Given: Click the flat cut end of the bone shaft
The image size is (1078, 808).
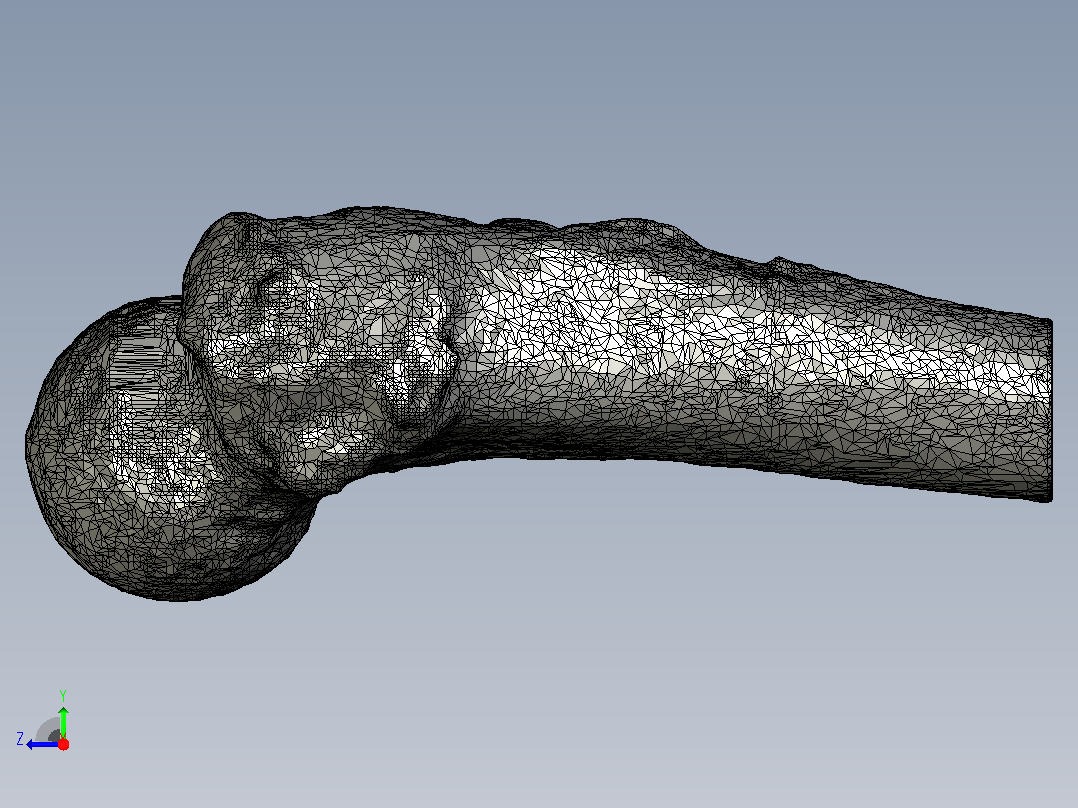Looking at the screenshot, I should [1049, 411].
